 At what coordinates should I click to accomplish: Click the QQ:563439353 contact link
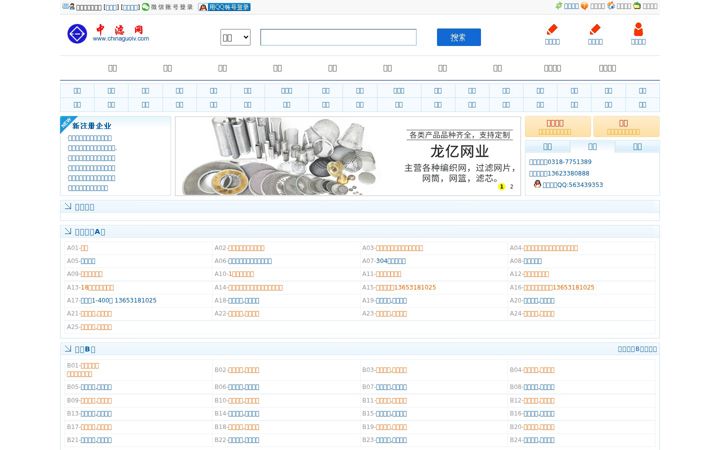(x=573, y=185)
